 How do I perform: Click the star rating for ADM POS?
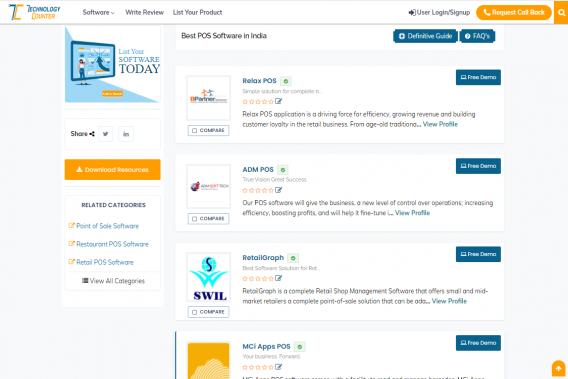(x=258, y=190)
